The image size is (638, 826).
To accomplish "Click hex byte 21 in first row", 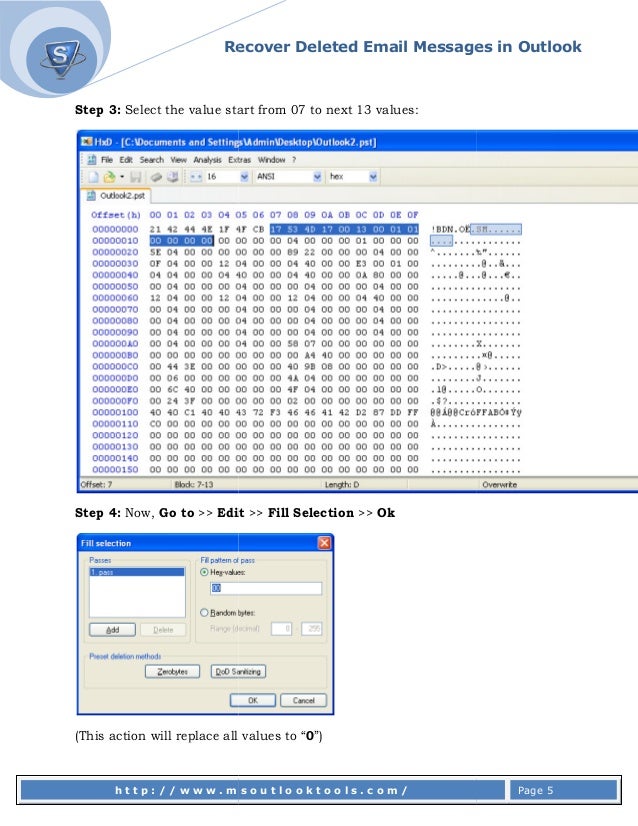I will (x=155, y=229).
